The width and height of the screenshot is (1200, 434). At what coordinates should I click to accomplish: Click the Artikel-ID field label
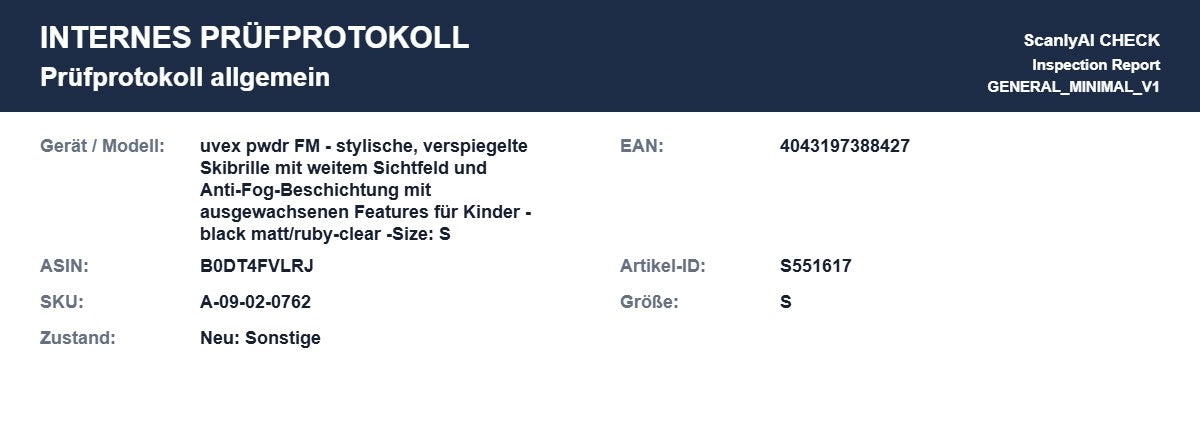(663, 266)
